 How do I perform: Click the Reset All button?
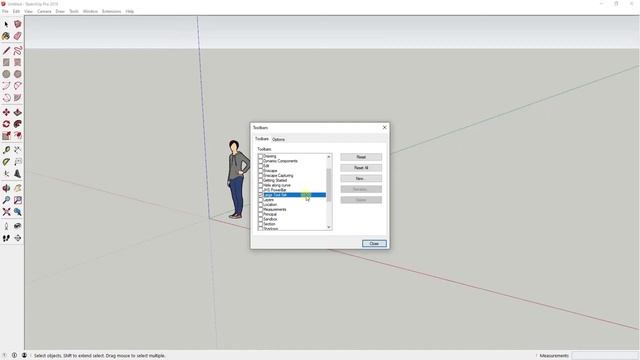[361, 168]
